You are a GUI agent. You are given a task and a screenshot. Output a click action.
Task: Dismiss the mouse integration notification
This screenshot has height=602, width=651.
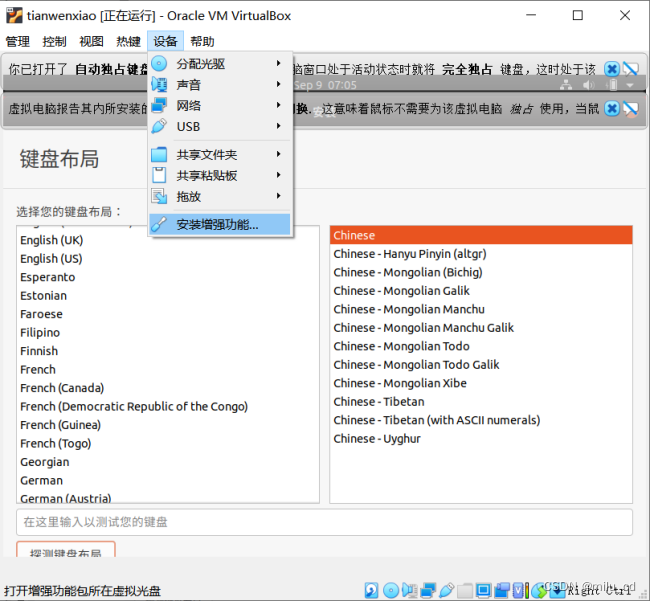coord(611,109)
